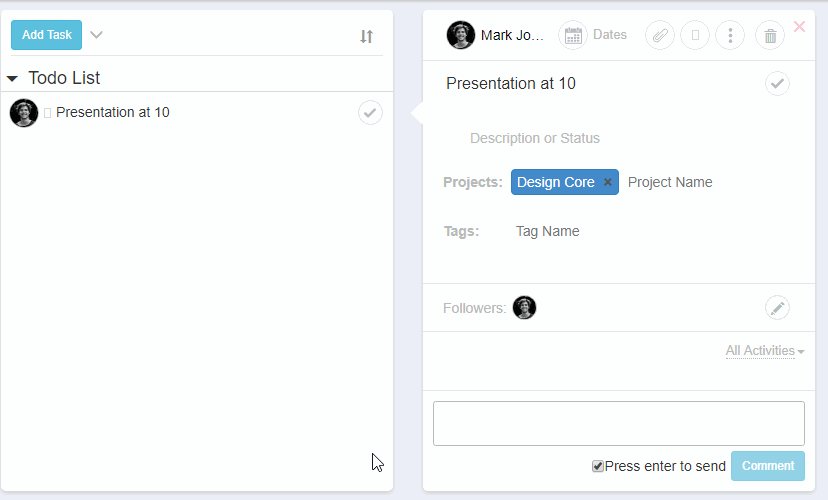Click the Mark Jo... assignee name

[511, 35]
